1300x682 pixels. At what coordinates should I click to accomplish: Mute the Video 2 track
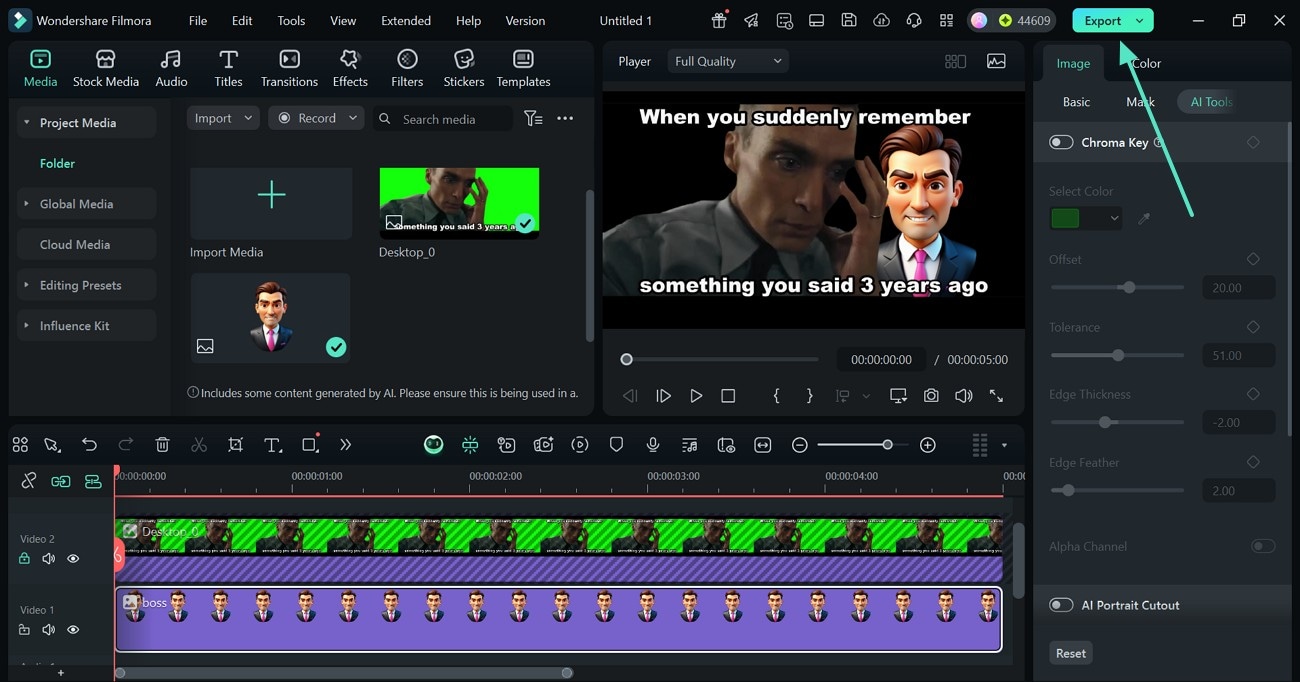[48, 559]
